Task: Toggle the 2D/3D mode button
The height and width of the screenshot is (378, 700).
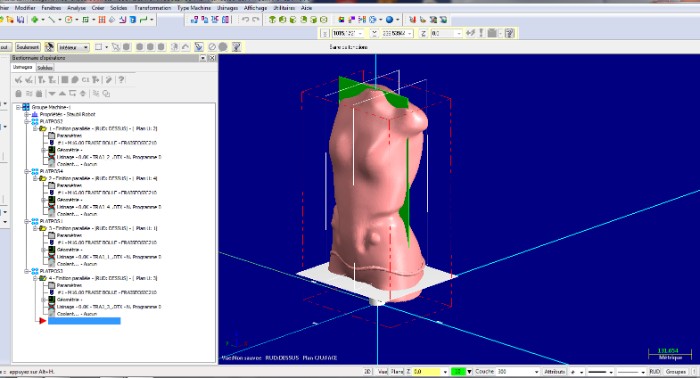Action: coord(367,372)
